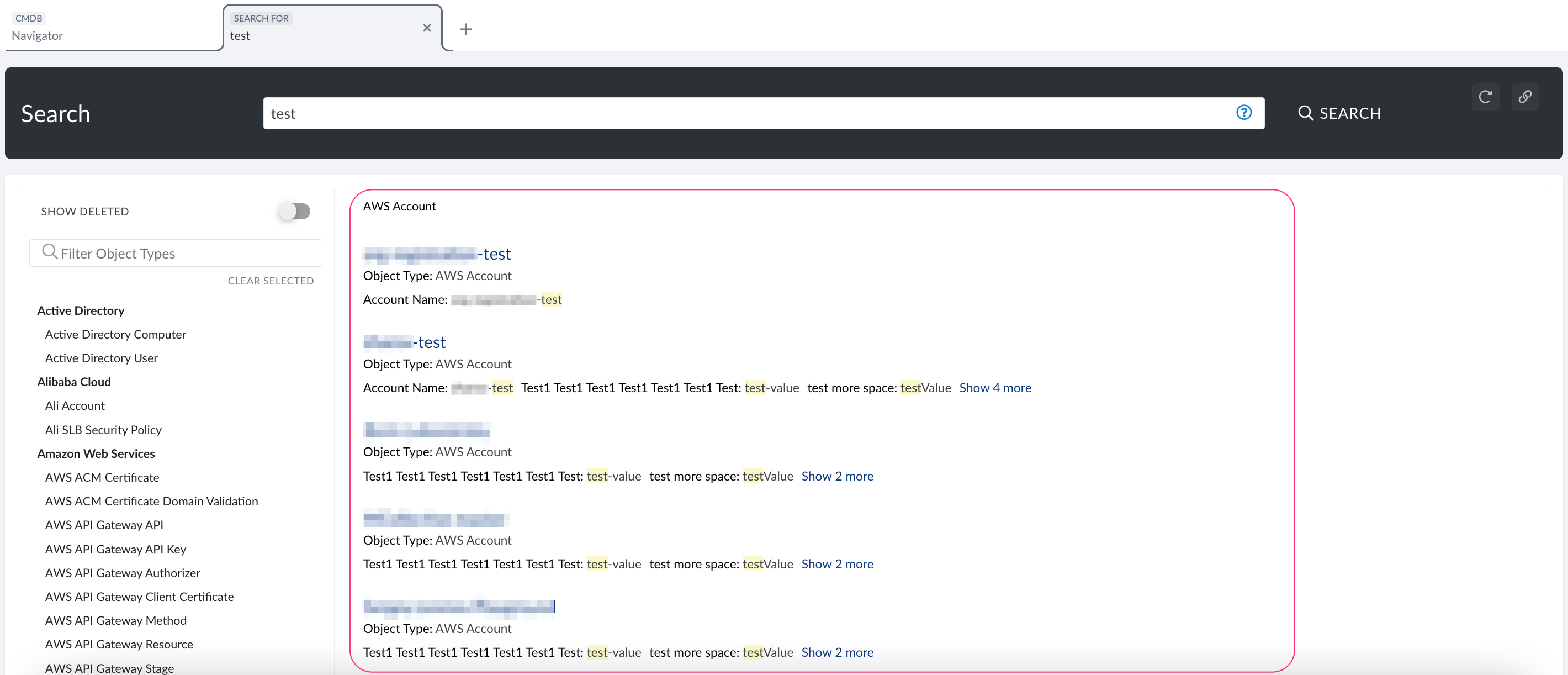Click the refresh icon in the search bar
1568x675 pixels.
point(1486,97)
